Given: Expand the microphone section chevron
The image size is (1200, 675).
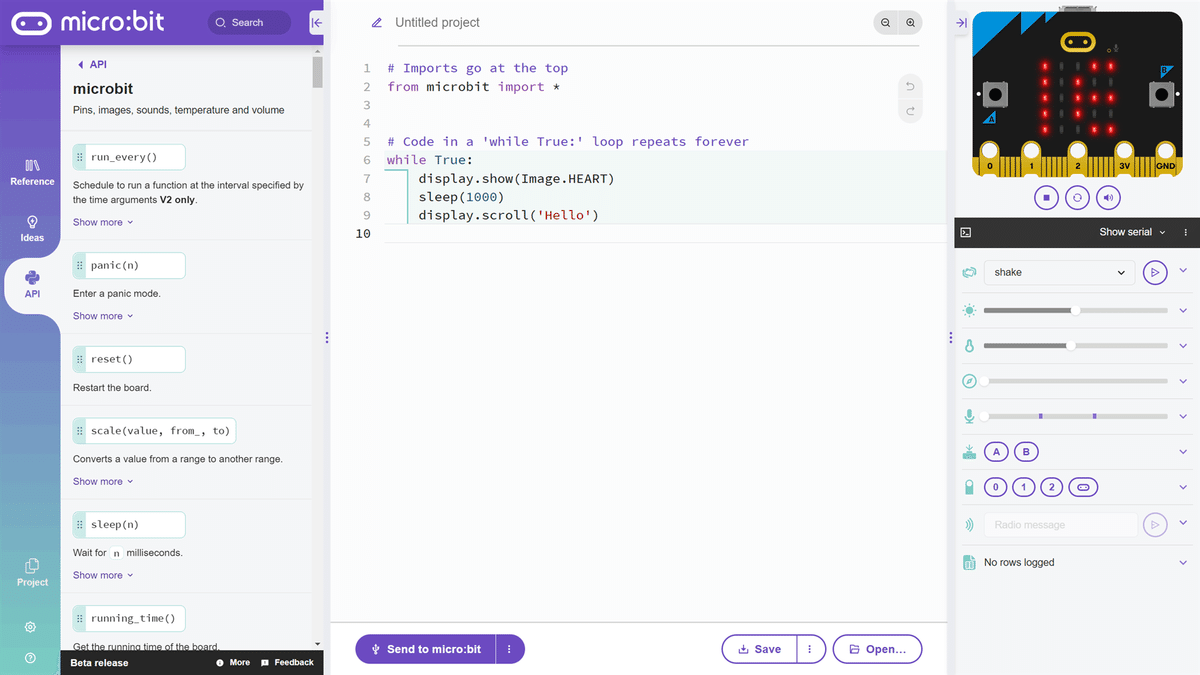Looking at the screenshot, I should tap(1183, 416).
